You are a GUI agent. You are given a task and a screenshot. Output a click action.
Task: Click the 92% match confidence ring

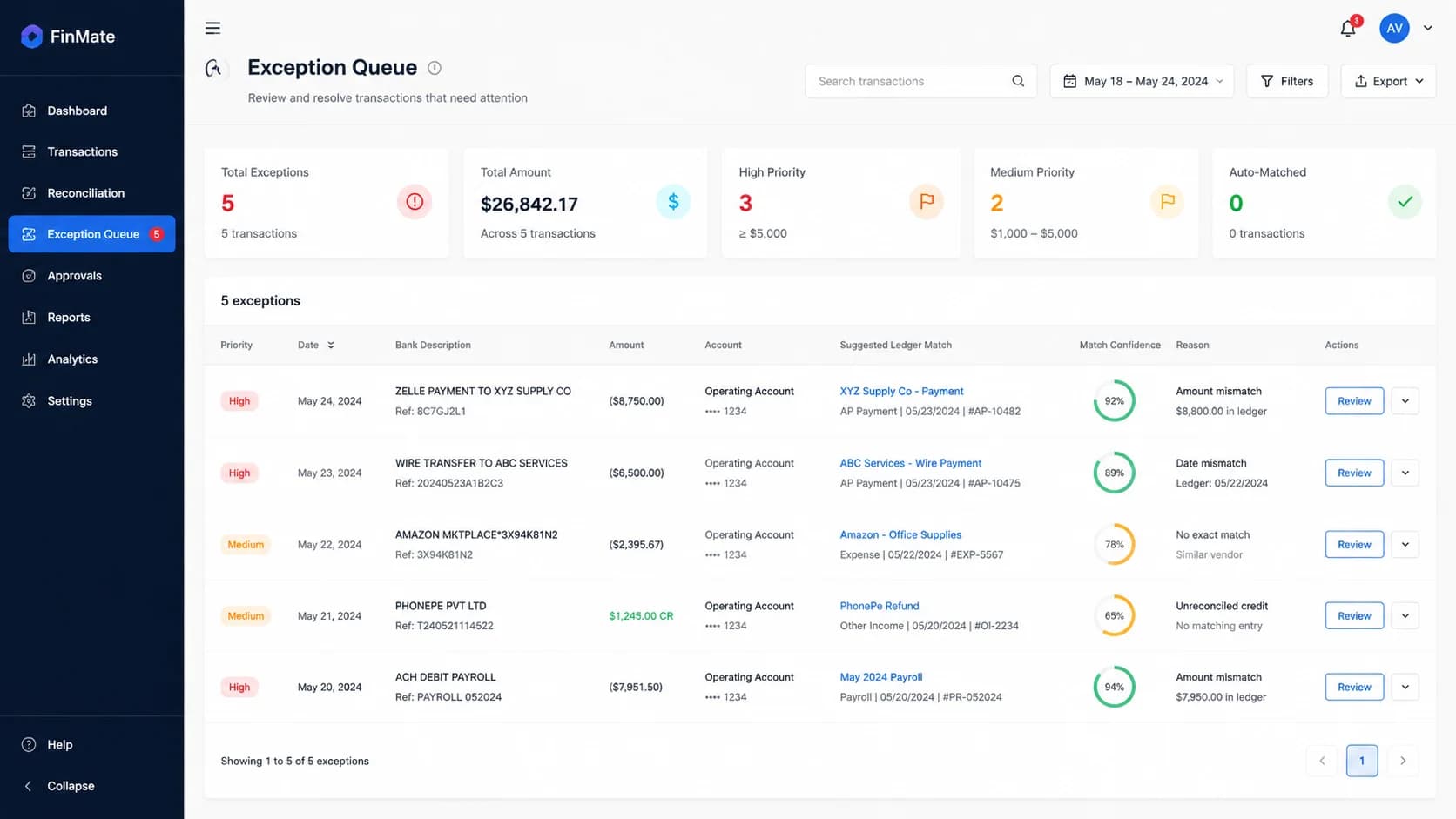[1115, 401]
